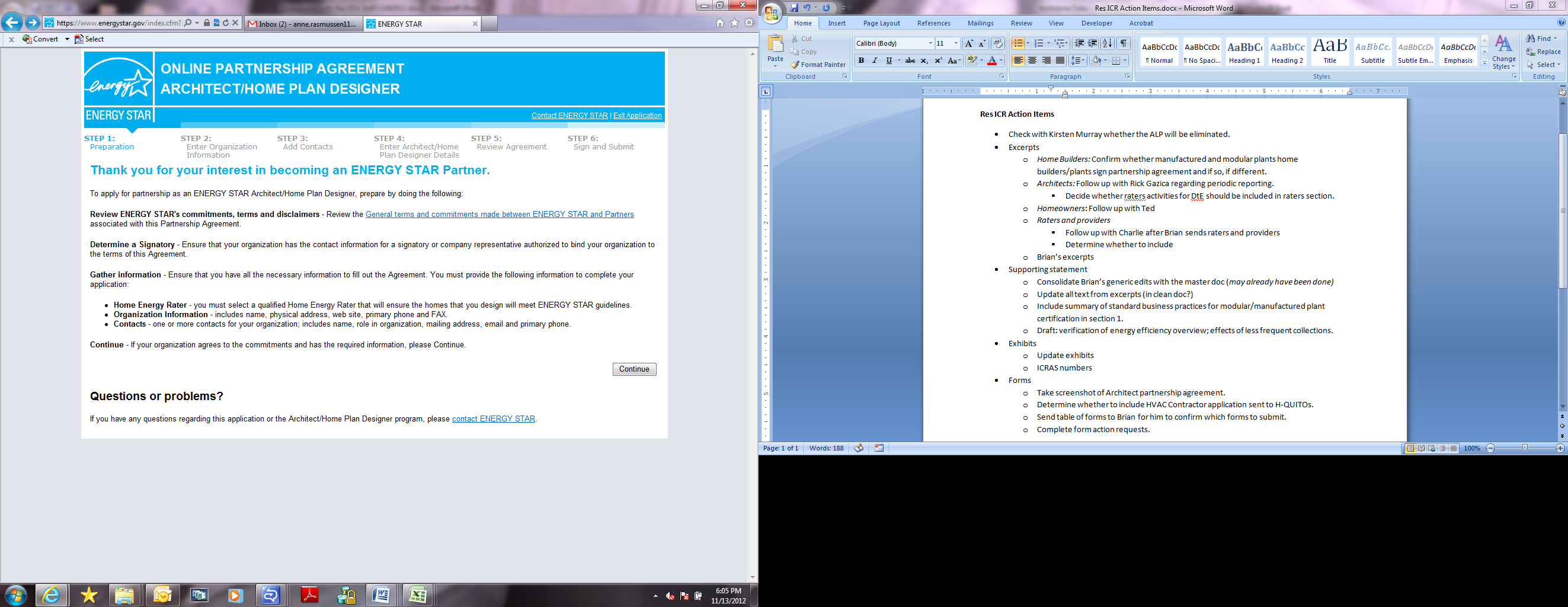Select the Developer ribbon tab
This screenshot has height=607, width=1568.
coord(1097,23)
